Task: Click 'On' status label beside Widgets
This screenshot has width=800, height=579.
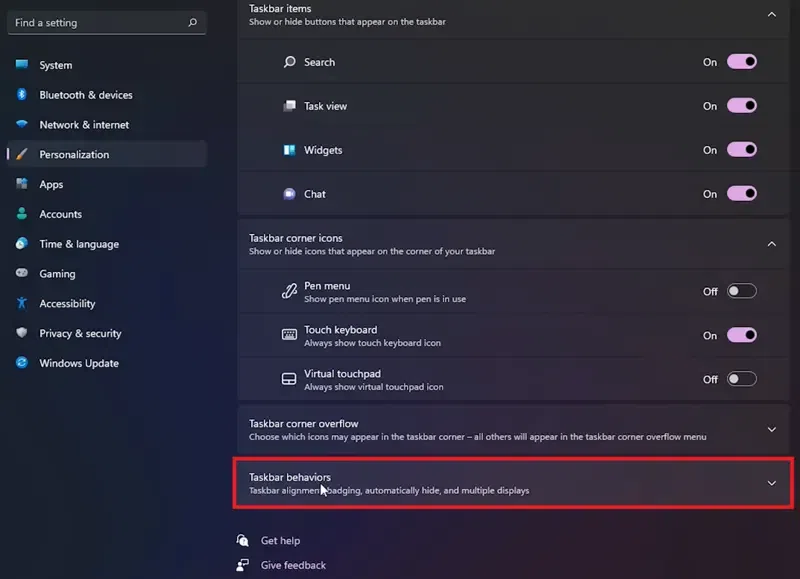Action: (x=710, y=150)
